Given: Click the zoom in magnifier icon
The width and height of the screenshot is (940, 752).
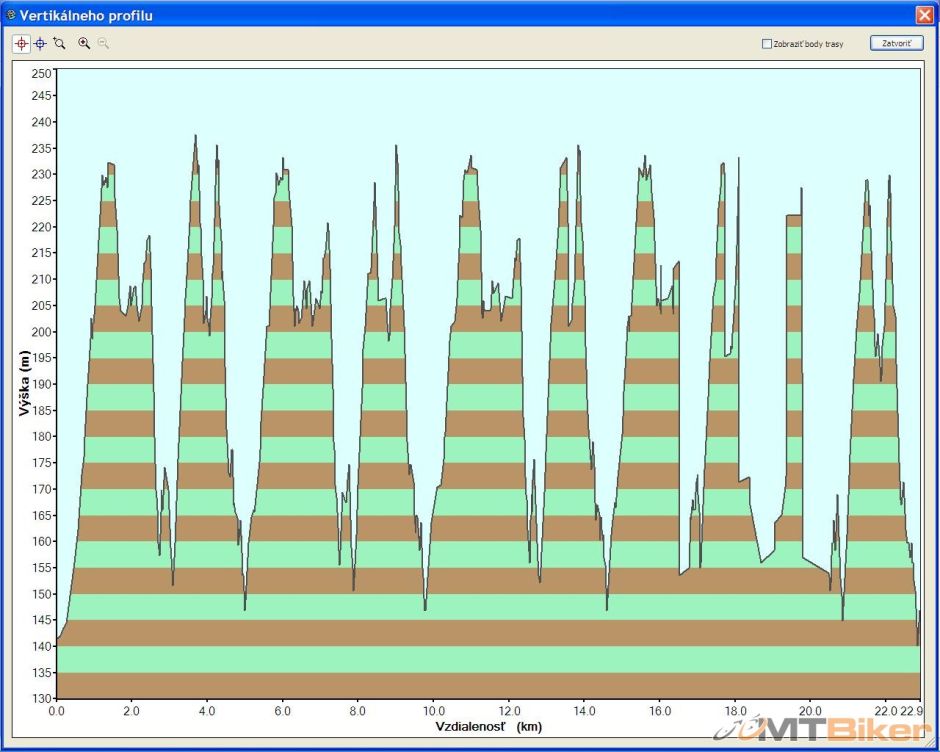Looking at the screenshot, I should (x=84, y=44).
